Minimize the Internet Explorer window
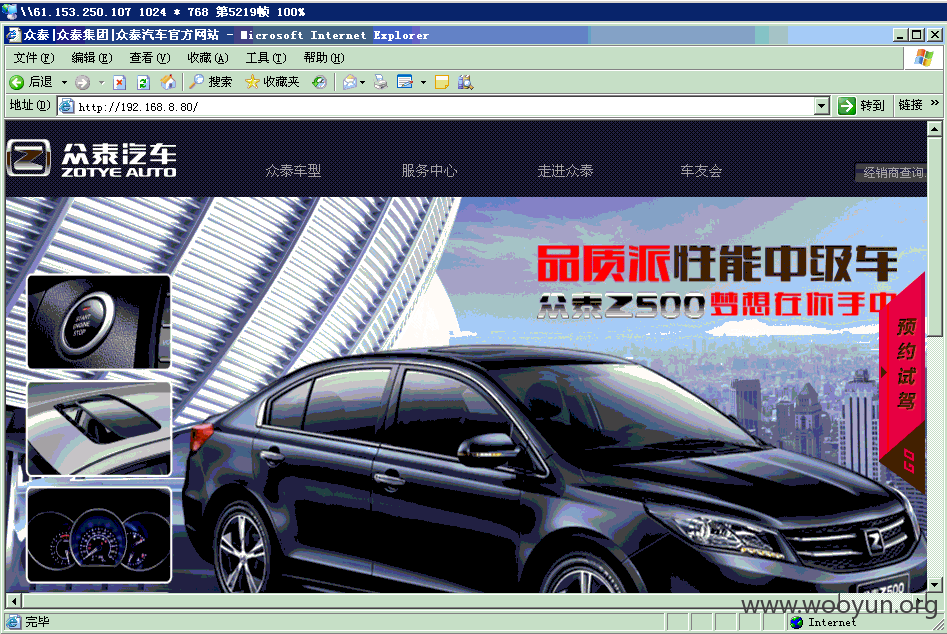The image size is (947, 634). [x=900, y=35]
